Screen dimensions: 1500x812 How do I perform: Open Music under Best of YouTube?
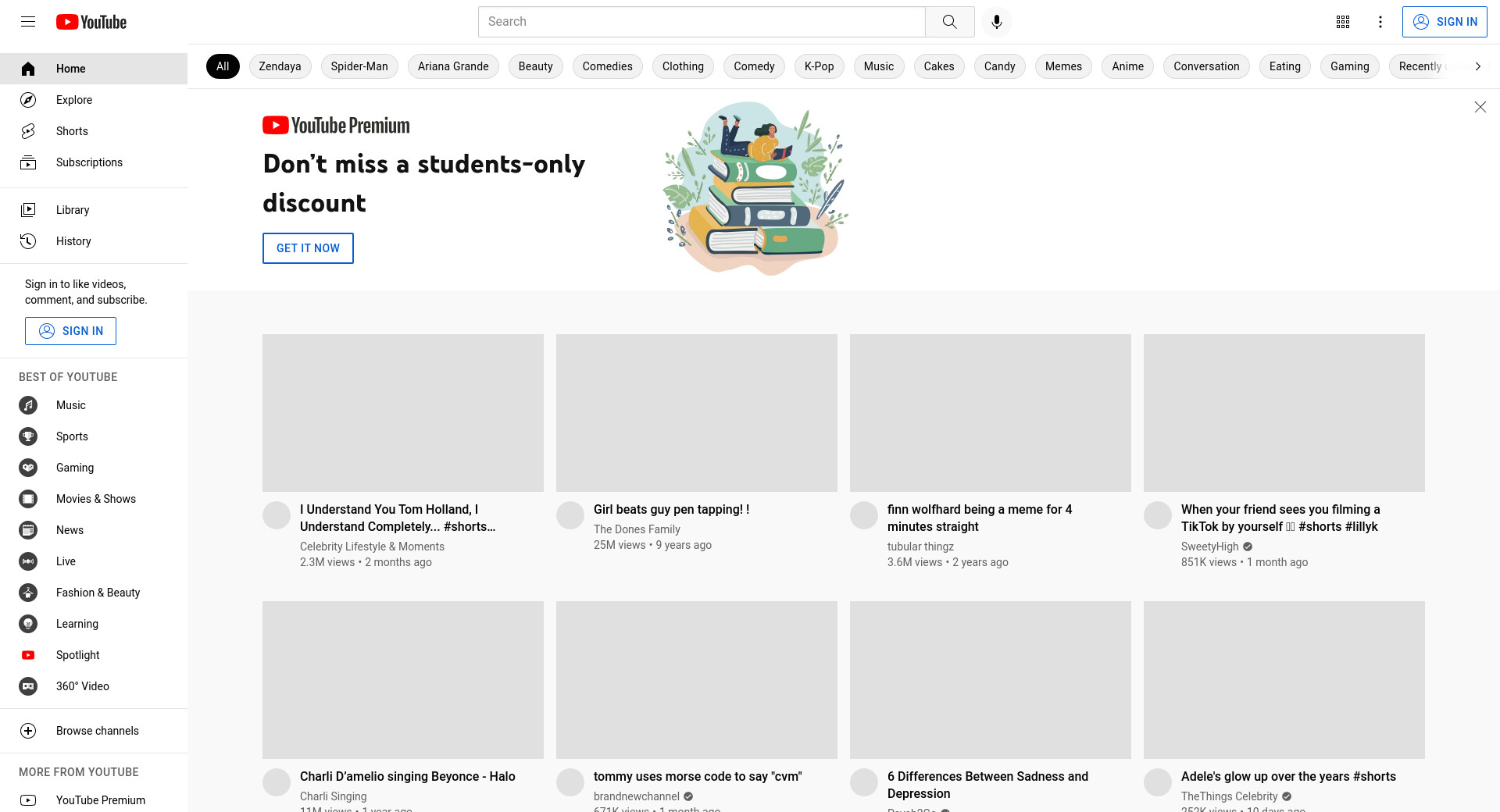[94, 405]
